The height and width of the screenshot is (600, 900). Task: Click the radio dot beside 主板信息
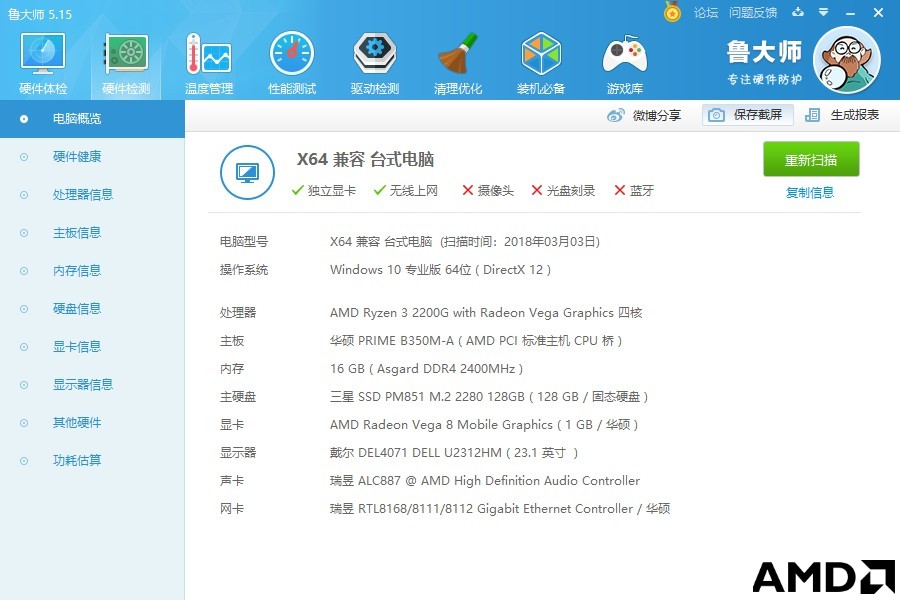tap(24, 233)
